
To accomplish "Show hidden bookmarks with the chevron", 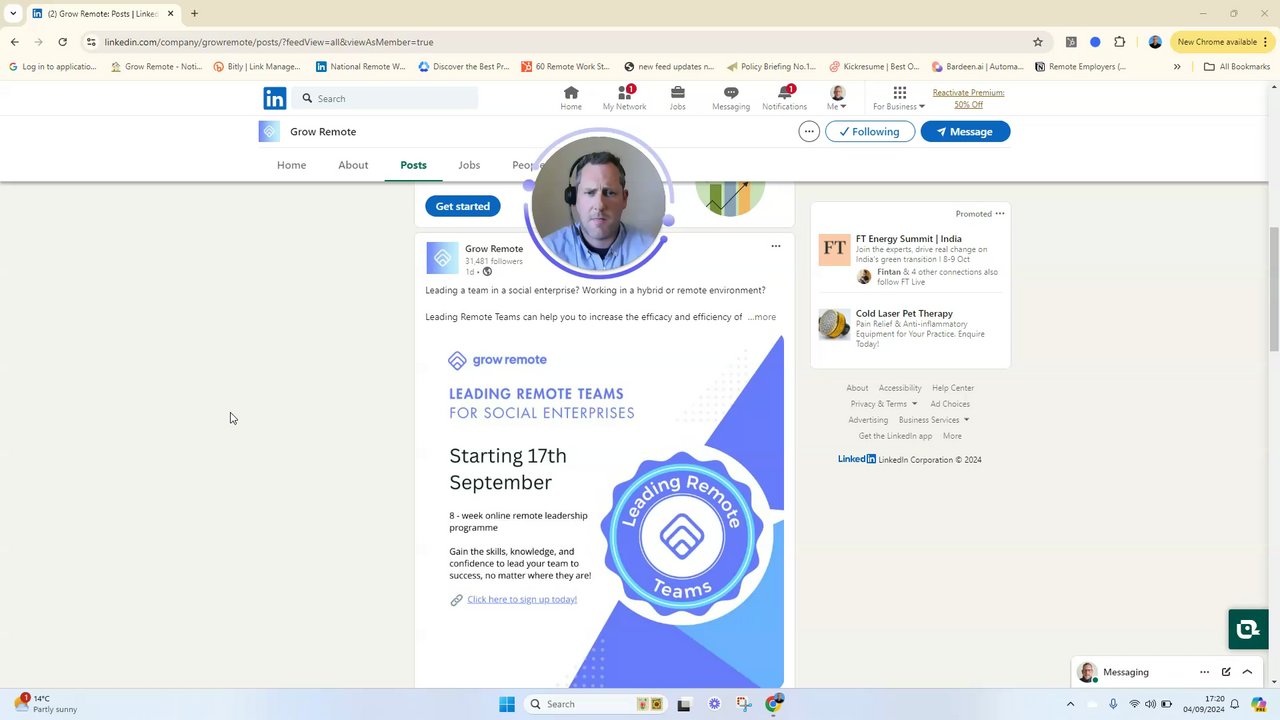I will (x=1177, y=67).
